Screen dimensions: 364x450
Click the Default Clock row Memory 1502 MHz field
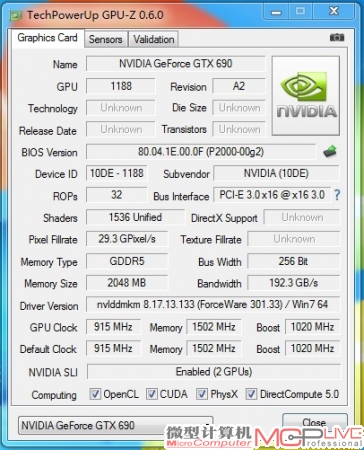coord(214,348)
